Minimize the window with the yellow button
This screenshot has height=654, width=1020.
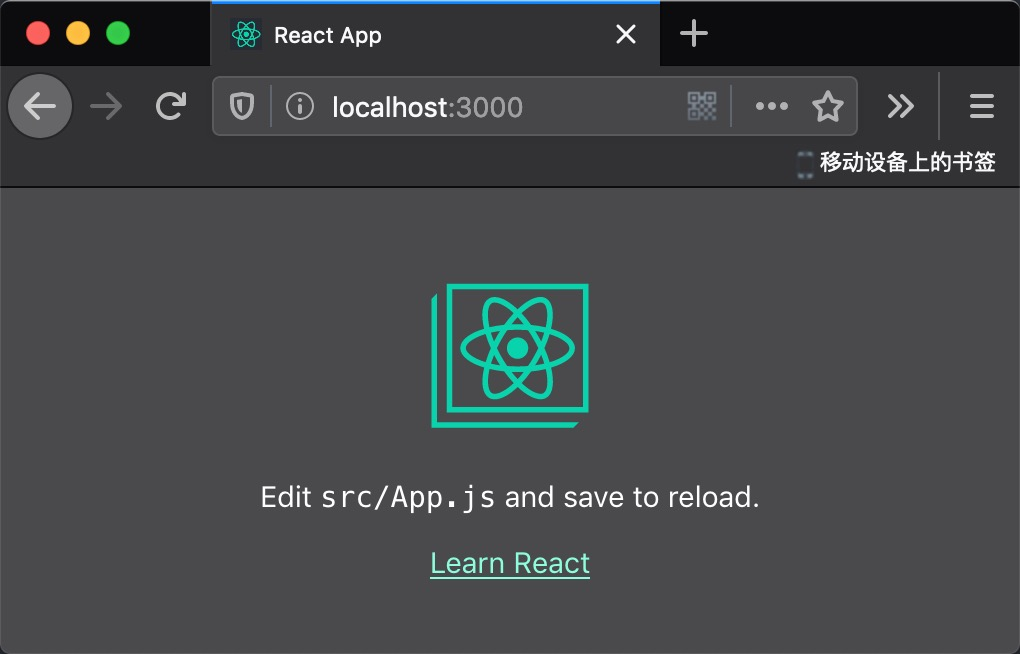click(x=78, y=33)
